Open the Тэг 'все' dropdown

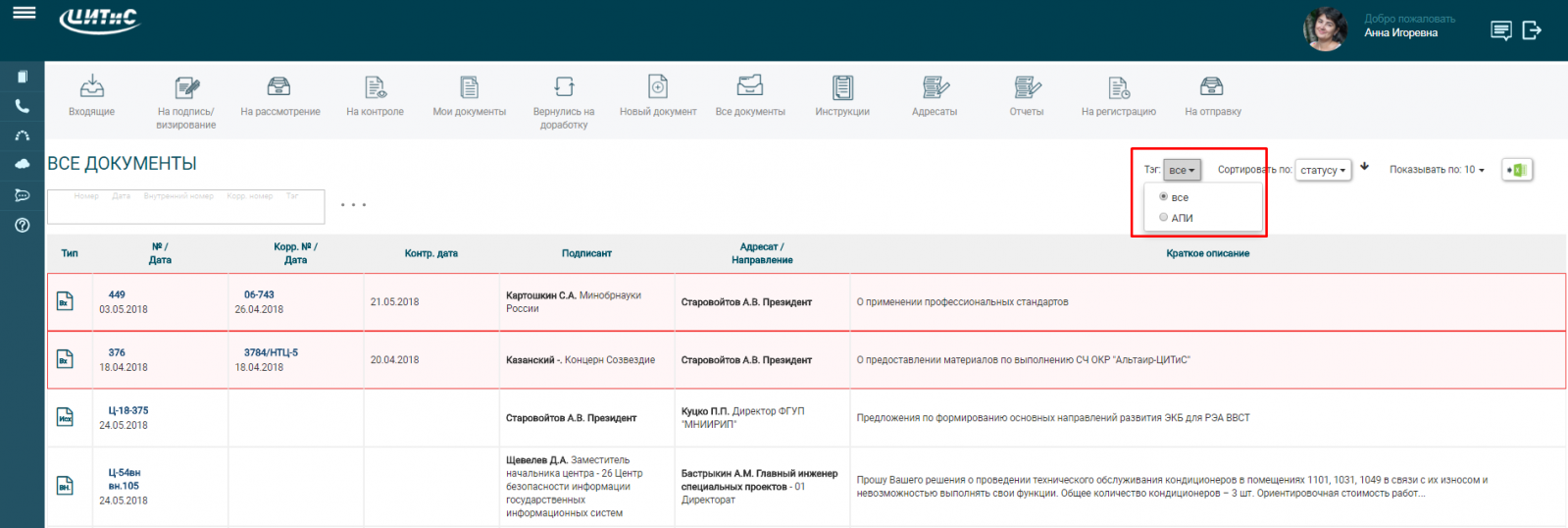(x=1182, y=170)
